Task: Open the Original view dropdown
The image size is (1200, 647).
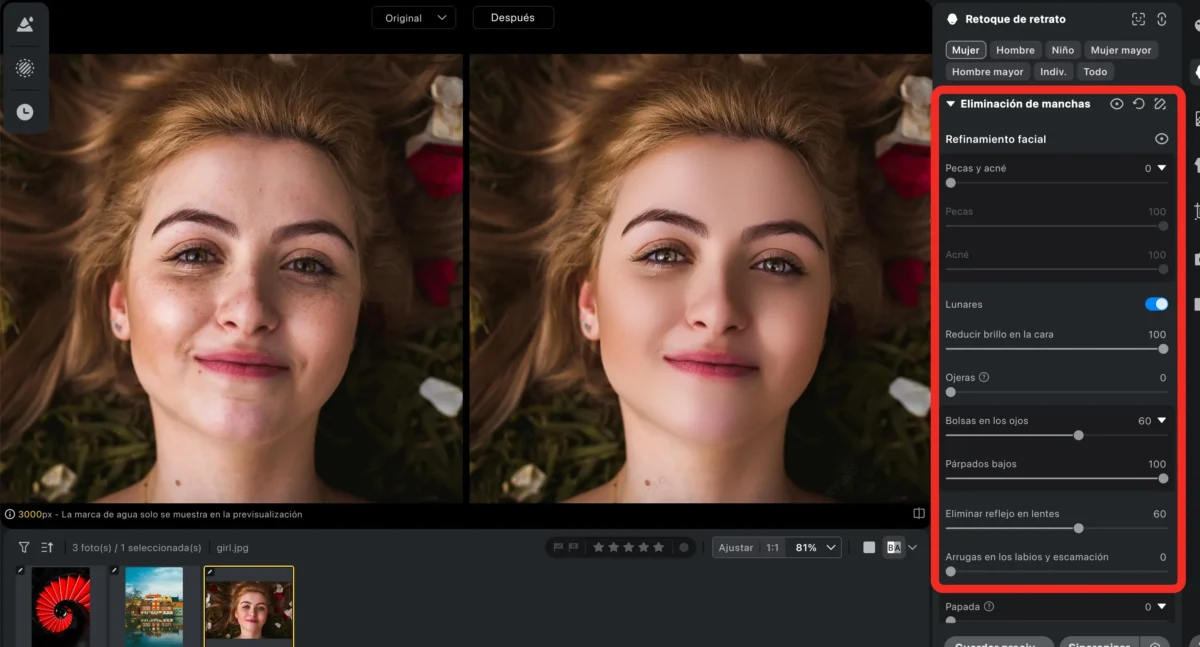Action: pos(414,18)
